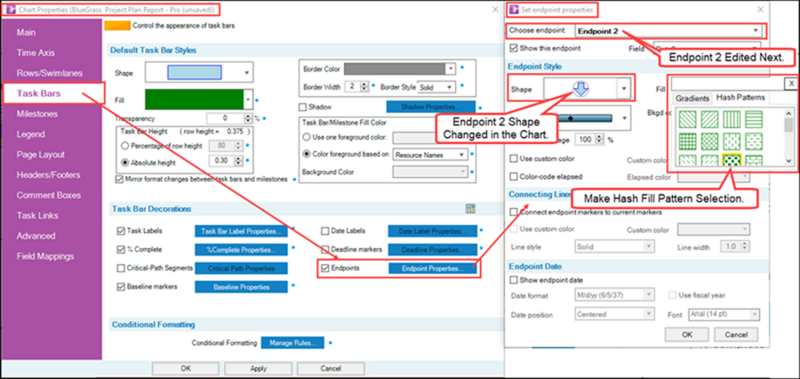Select Use one foreground color radio button

[x=307, y=137]
